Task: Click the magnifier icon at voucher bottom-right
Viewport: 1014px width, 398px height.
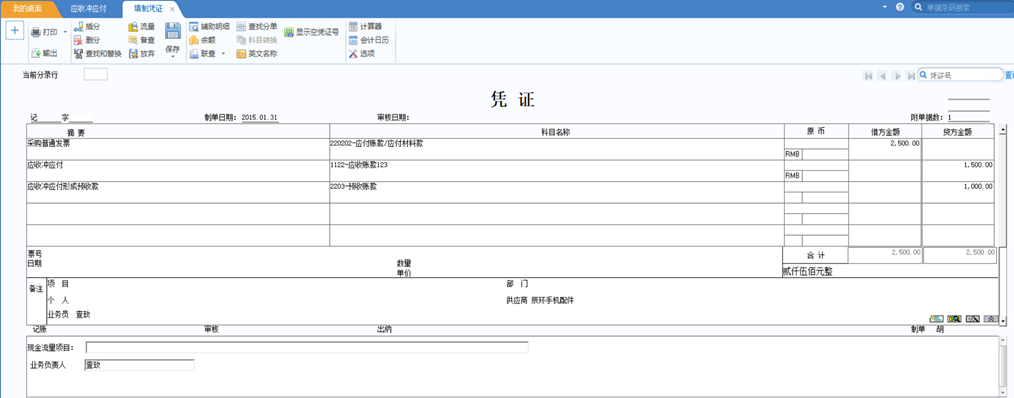Action: click(954, 318)
